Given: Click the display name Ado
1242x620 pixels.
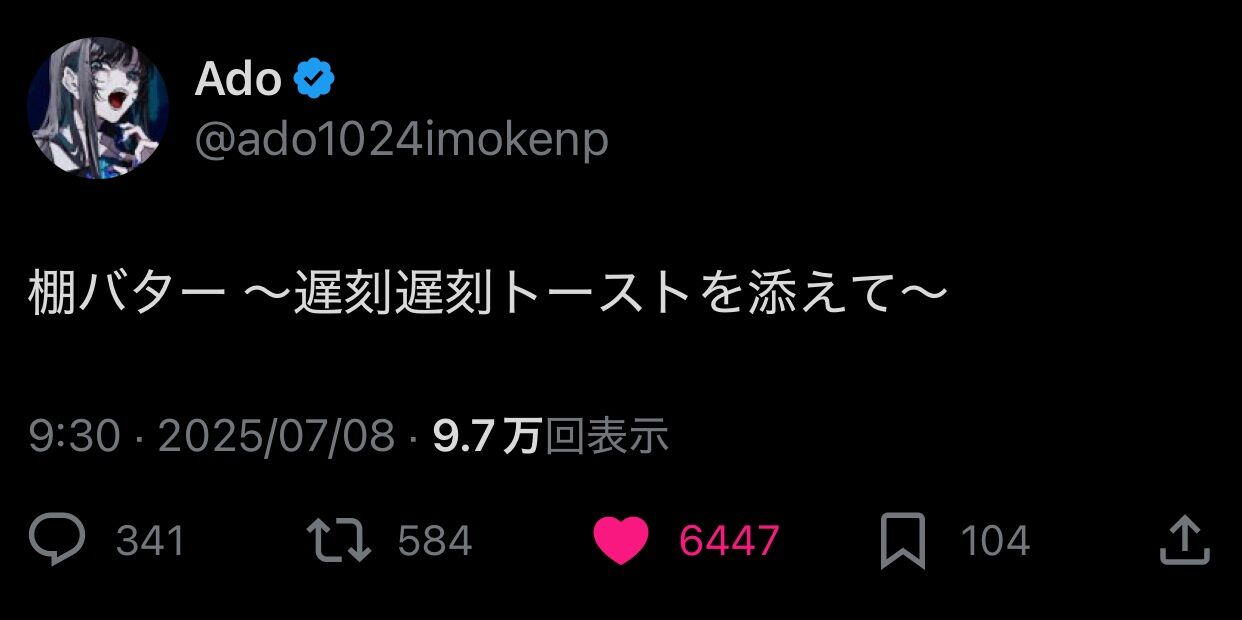Looking at the screenshot, I should pyautogui.click(x=238, y=80).
